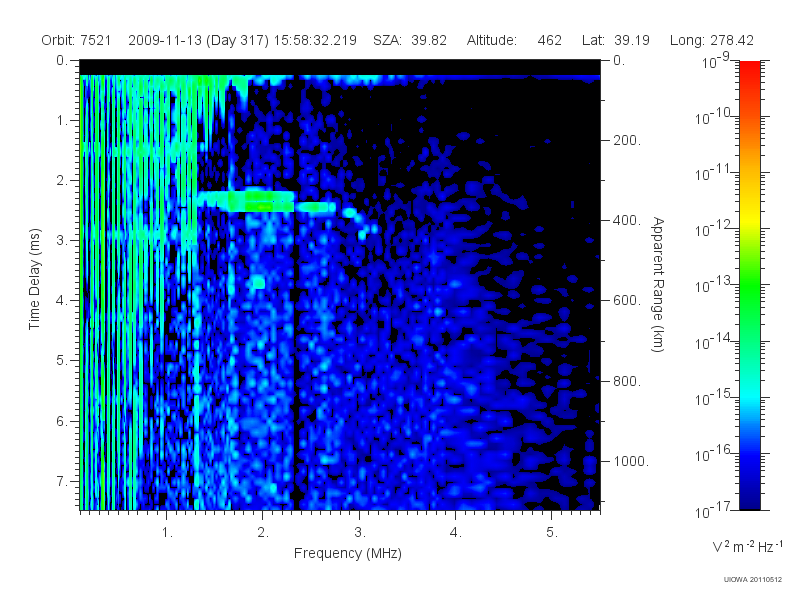Click the 'Apparent Range (km)' axis label
The width and height of the screenshot is (800, 600).
tap(658, 285)
